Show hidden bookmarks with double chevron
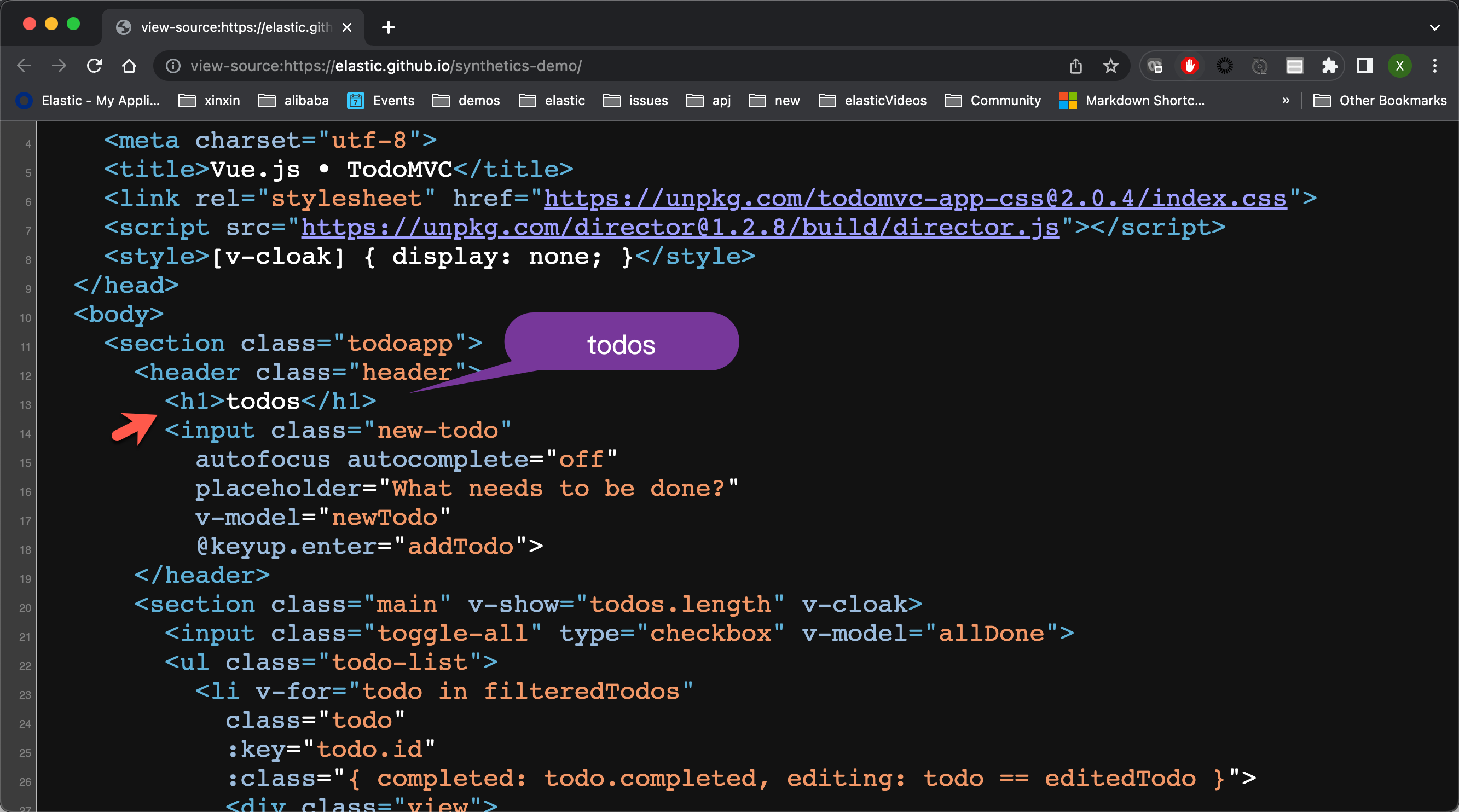 (1285, 100)
